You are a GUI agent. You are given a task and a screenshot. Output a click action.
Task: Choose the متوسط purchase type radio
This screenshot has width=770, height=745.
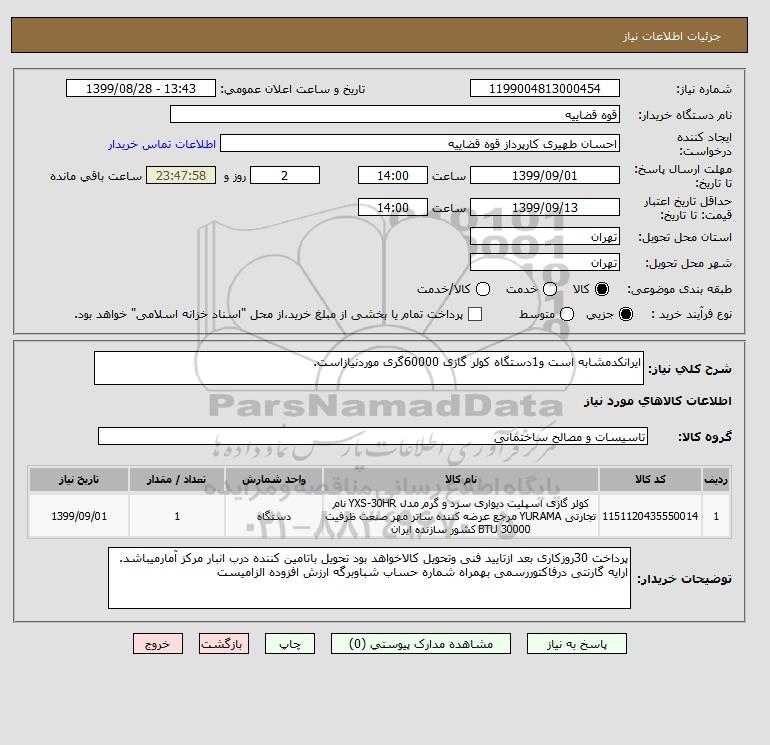pos(567,314)
